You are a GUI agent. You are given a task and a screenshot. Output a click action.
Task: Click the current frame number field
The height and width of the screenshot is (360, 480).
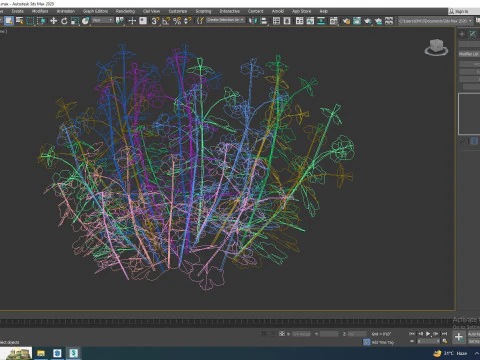(x=429, y=341)
